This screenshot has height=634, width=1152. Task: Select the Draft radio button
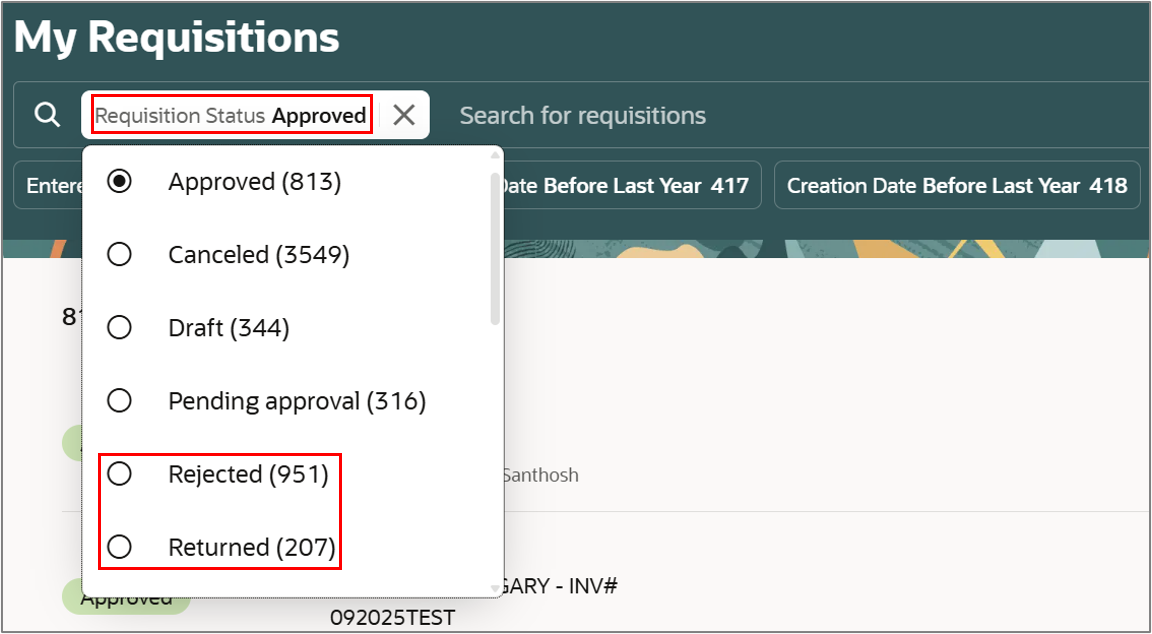(119, 327)
